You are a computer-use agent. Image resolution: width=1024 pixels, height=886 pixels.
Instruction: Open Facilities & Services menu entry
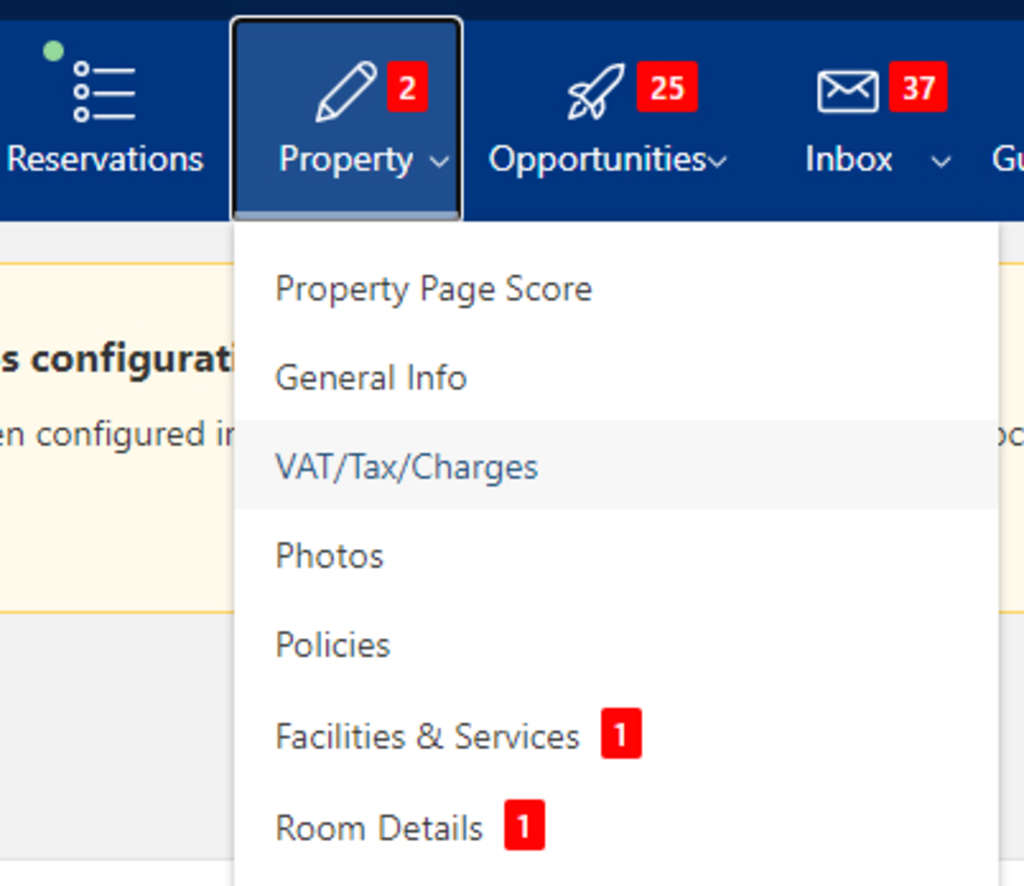pyautogui.click(x=427, y=737)
